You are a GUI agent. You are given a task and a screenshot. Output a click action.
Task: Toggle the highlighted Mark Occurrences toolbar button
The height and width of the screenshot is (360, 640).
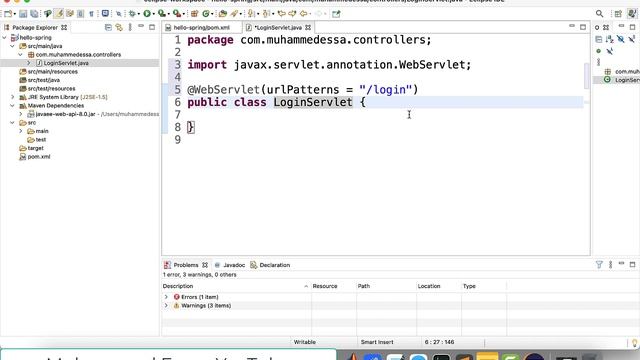(x=59, y=14)
